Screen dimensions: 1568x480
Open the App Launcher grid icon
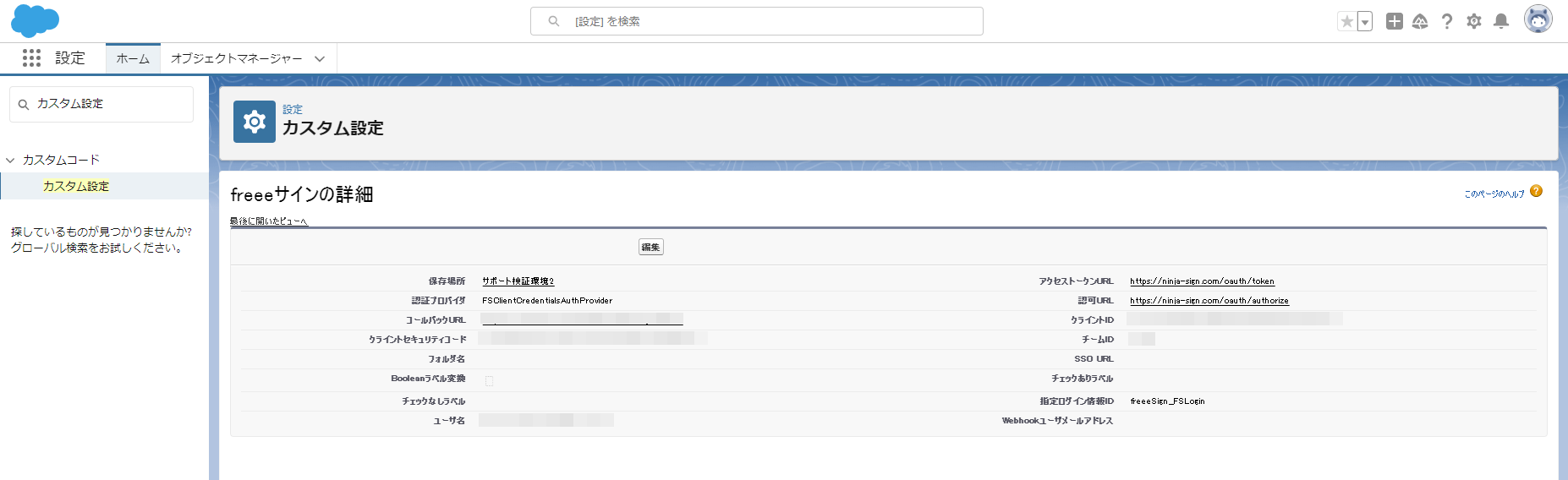[31, 57]
